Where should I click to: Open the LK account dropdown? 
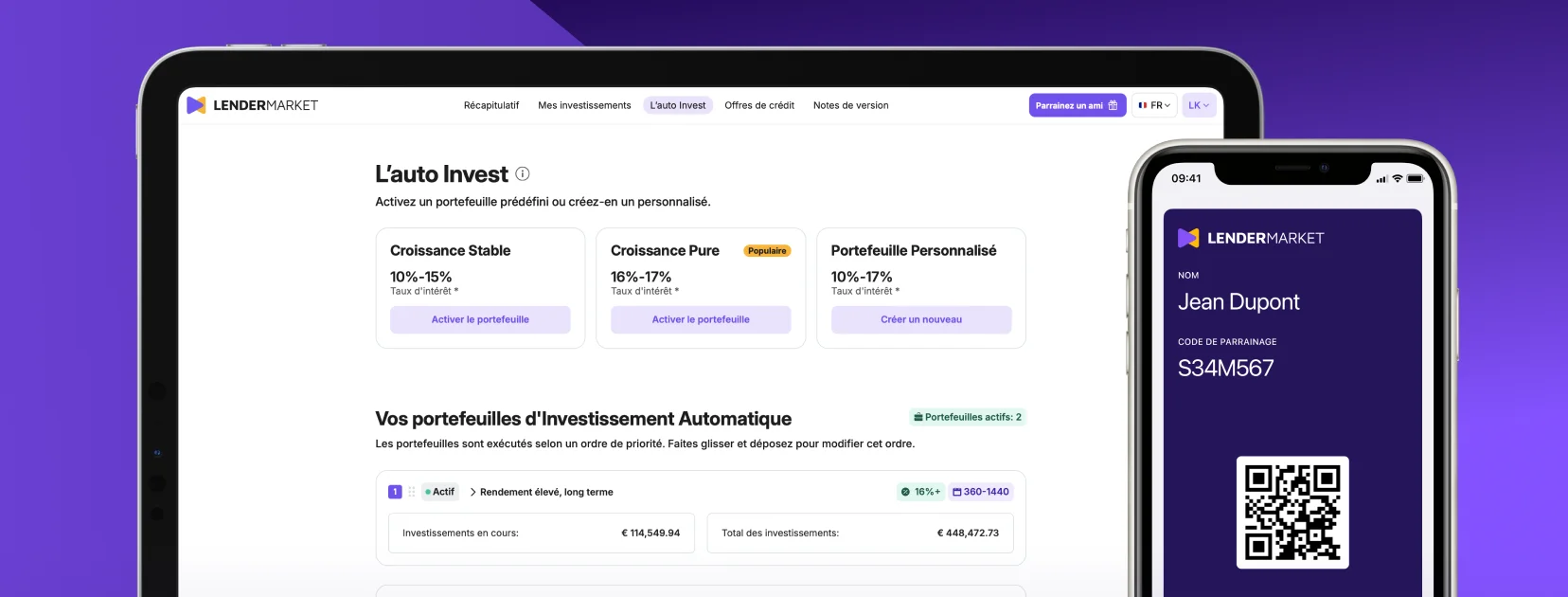click(x=1199, y=105)
